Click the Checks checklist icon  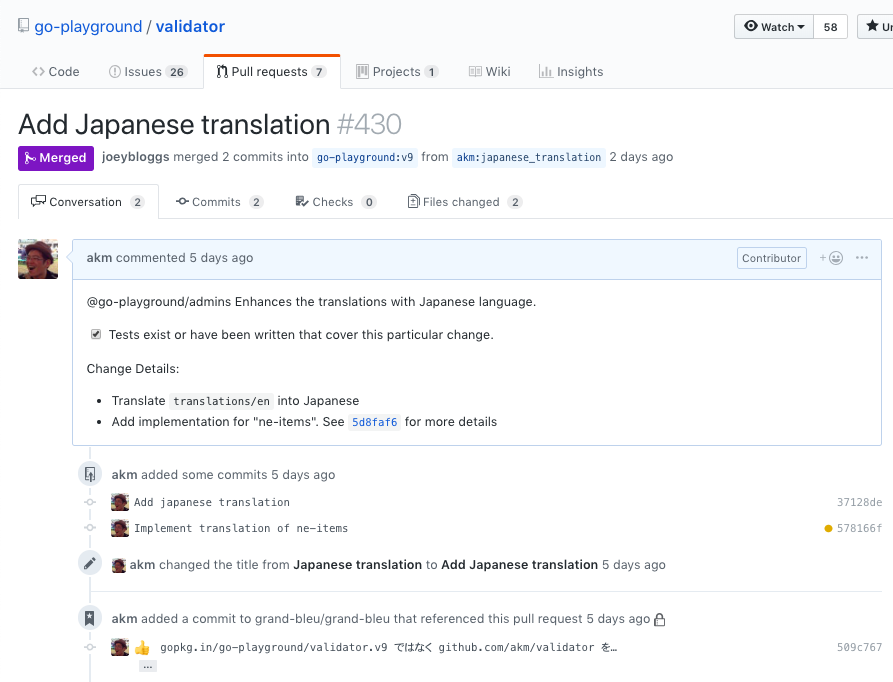302,202
